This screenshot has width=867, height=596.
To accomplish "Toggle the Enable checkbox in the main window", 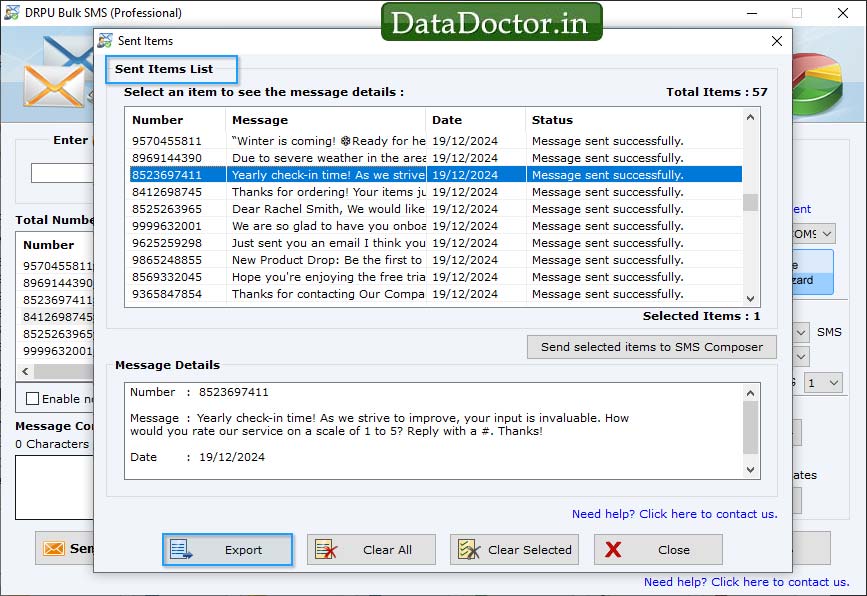I will pos(33,399).
